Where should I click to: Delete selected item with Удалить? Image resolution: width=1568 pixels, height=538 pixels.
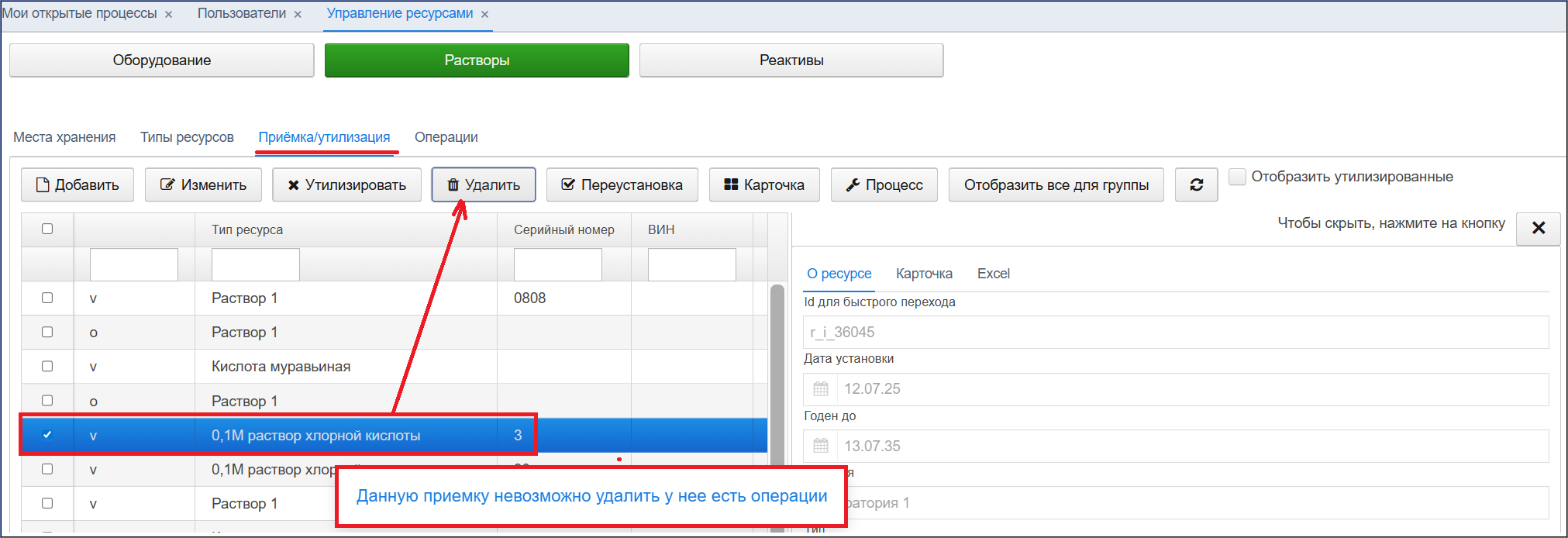coord(484,185)
